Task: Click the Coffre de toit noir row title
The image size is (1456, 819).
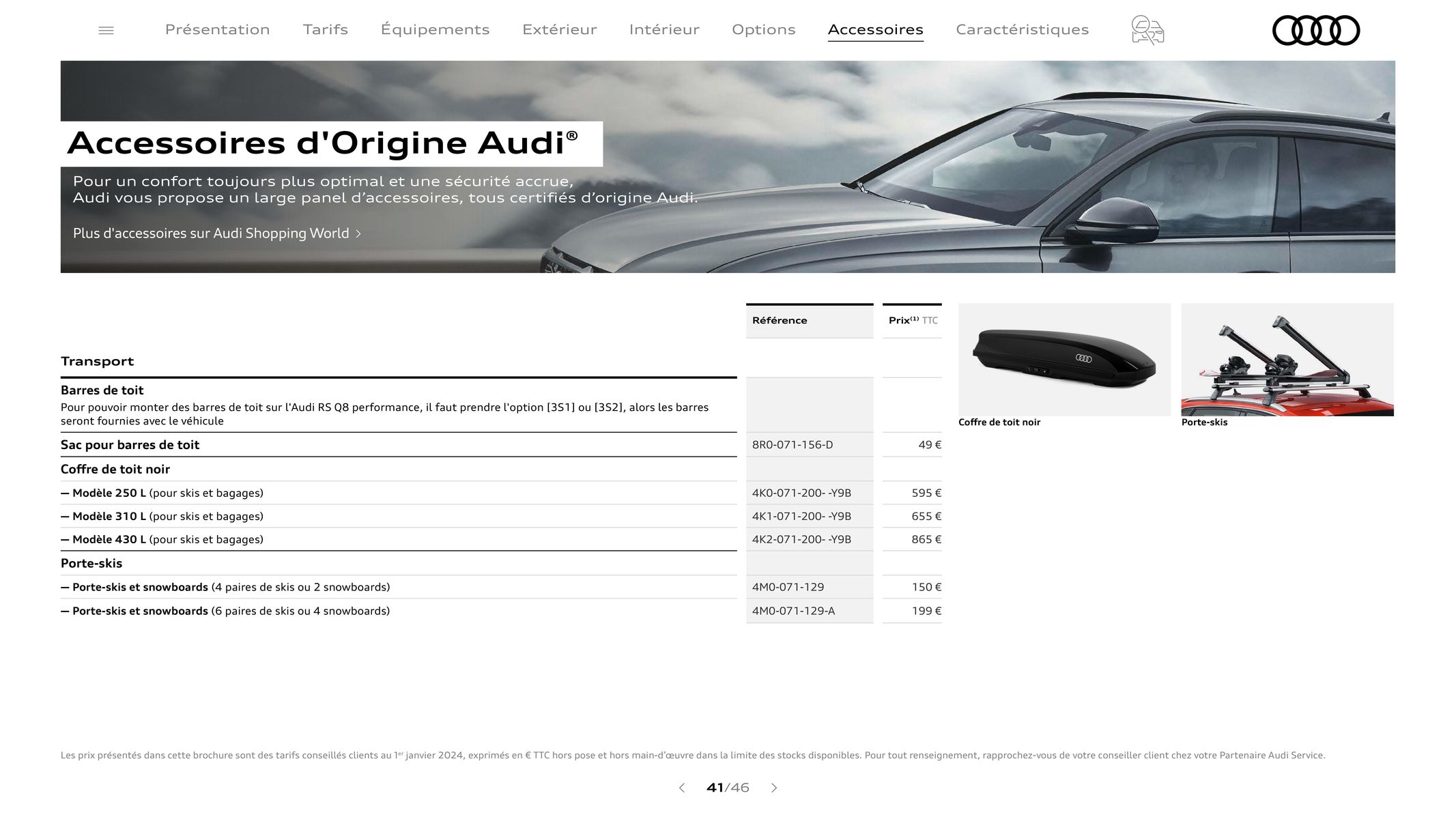Action: (115, 470)
